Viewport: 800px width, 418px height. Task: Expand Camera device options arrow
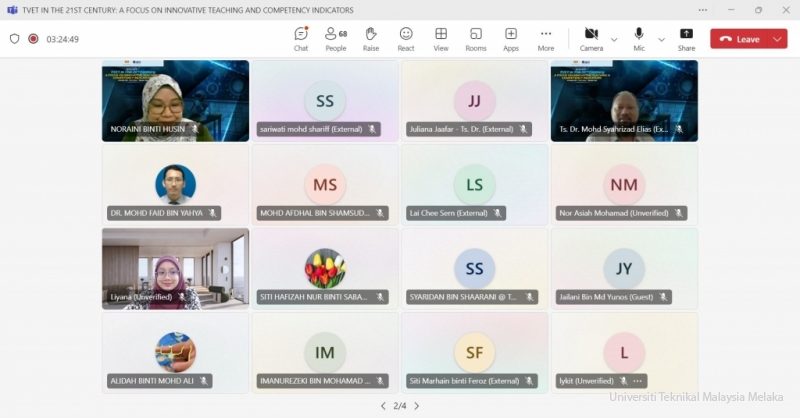614,40
